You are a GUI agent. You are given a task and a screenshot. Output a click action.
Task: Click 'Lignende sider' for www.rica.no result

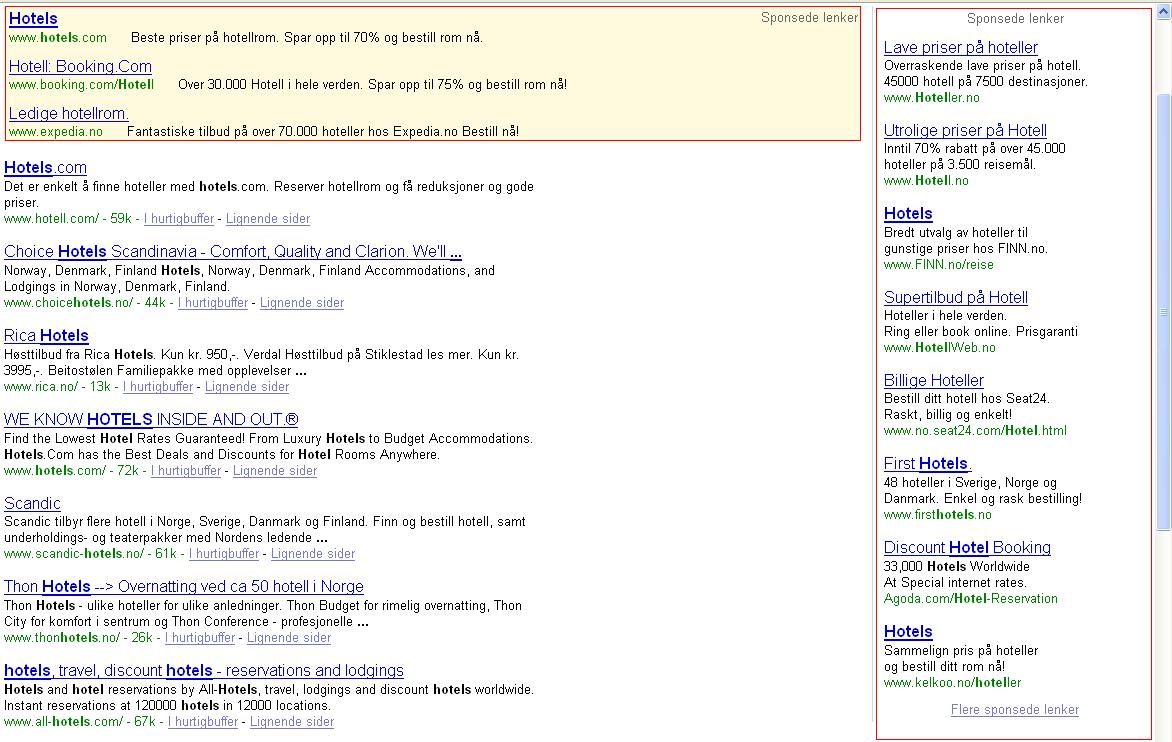(247, 387)
